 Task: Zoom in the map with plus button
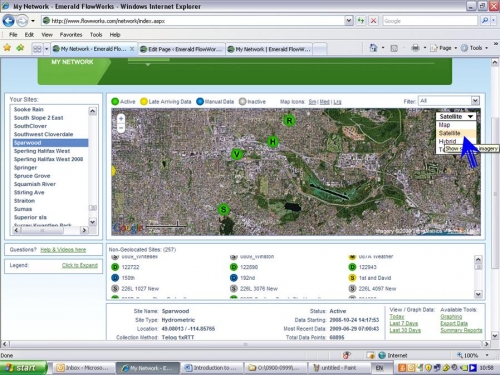121,118
